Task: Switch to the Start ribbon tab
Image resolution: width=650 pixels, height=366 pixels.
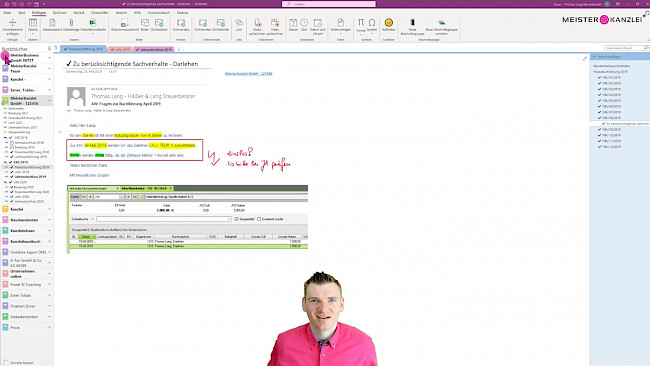Action: click(22, 13)
